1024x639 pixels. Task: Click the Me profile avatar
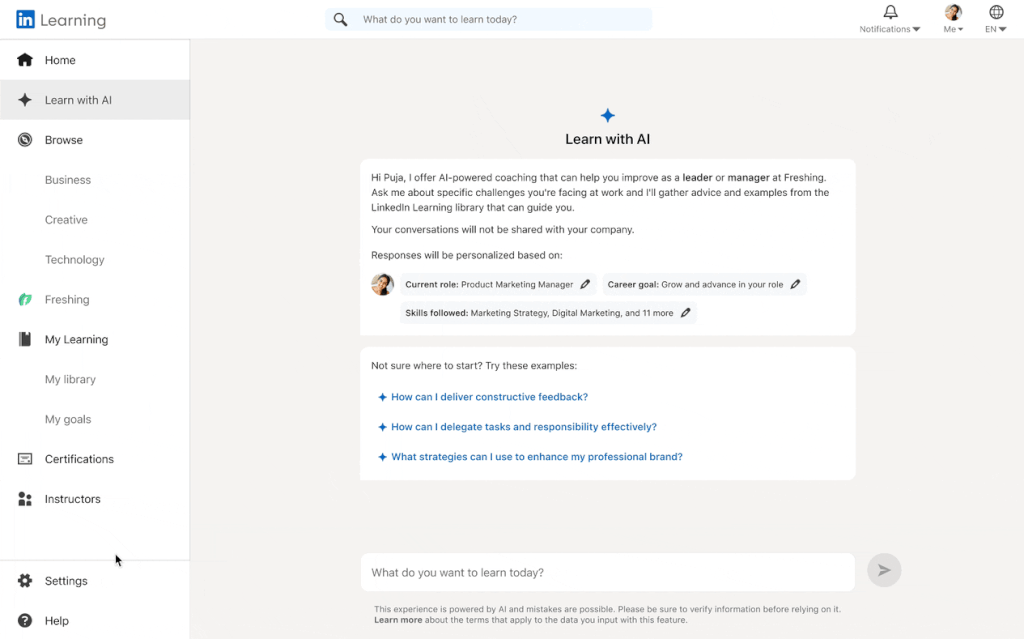(953, 12)
